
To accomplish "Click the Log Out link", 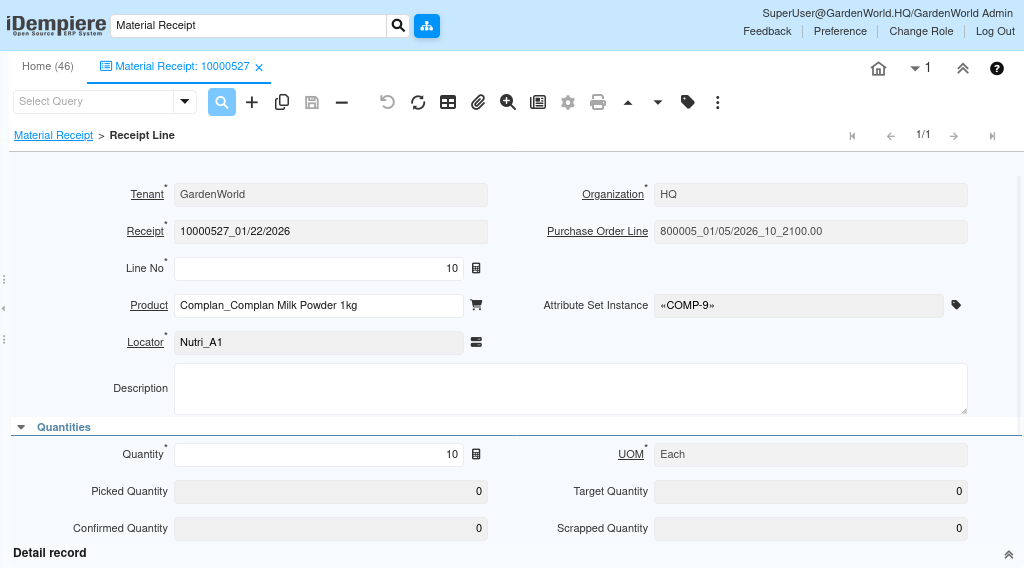I will click(995, 31).
